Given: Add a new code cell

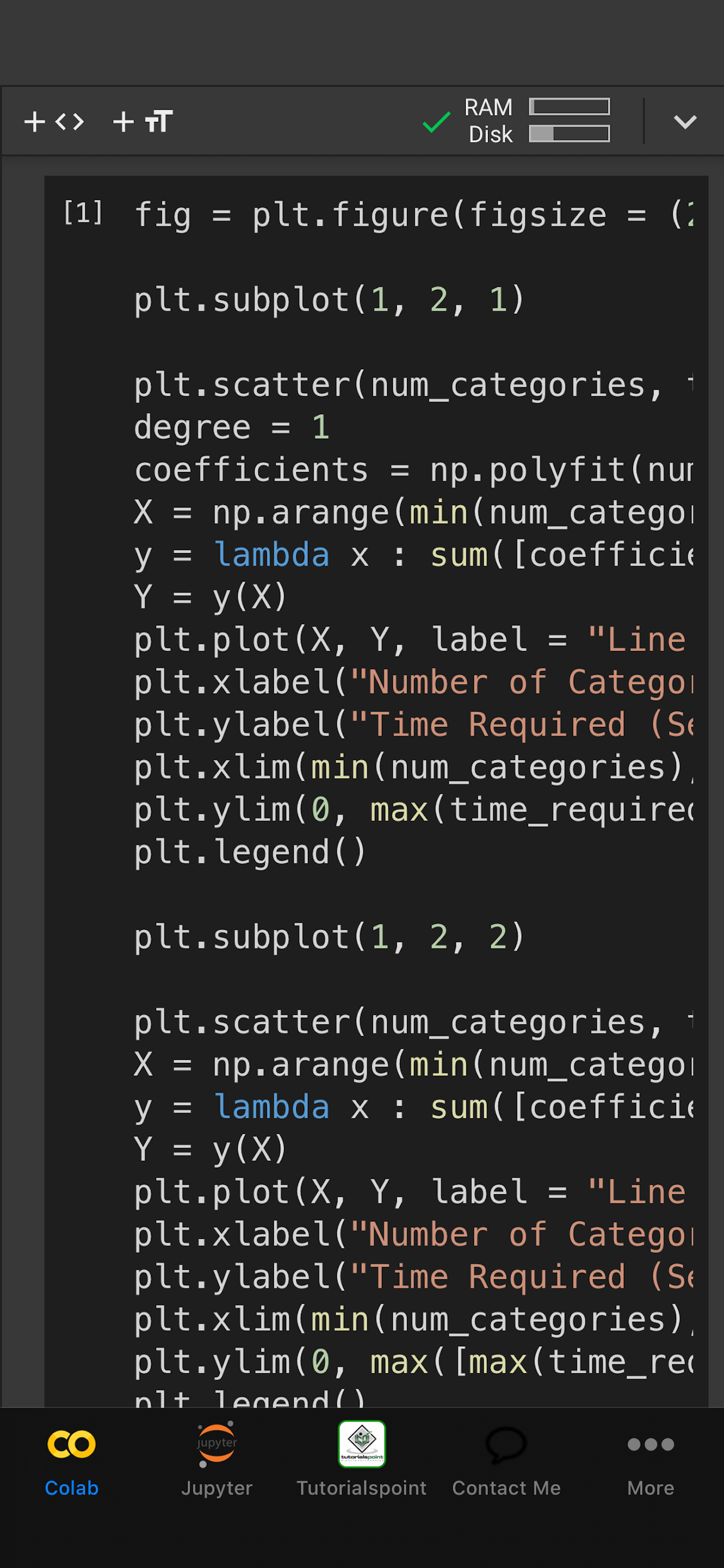Looking at the screenshot, I should coord(54,122).
